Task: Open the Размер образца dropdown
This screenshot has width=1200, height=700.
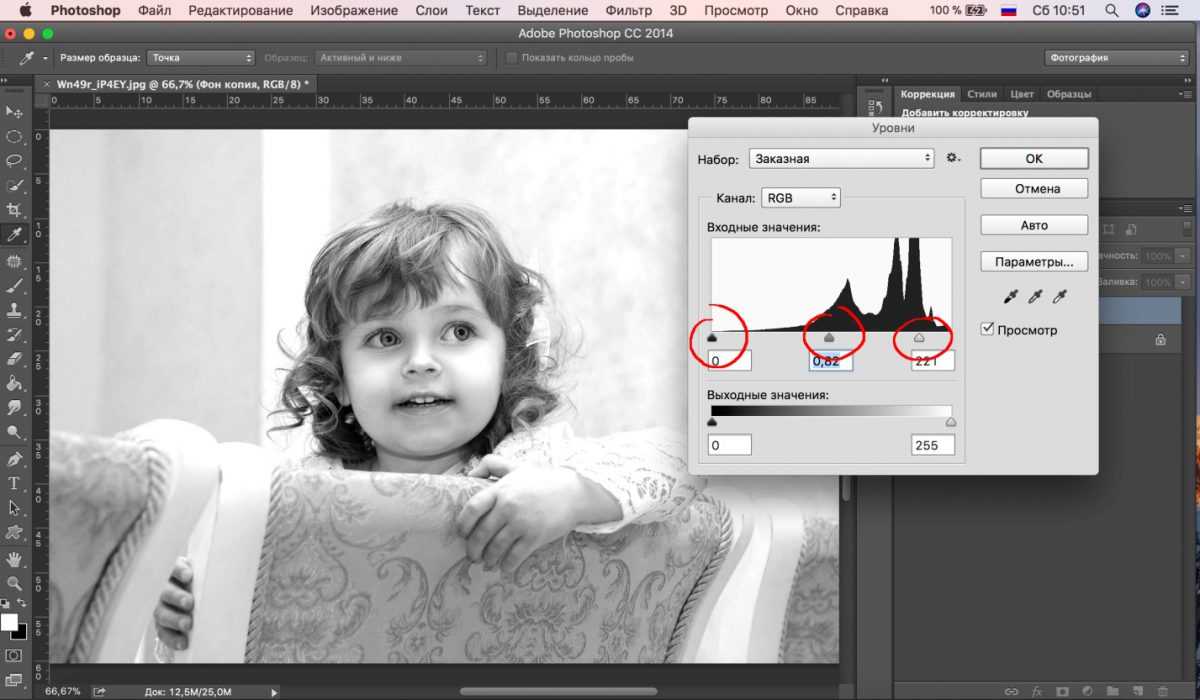Action: tap(201, 58)
